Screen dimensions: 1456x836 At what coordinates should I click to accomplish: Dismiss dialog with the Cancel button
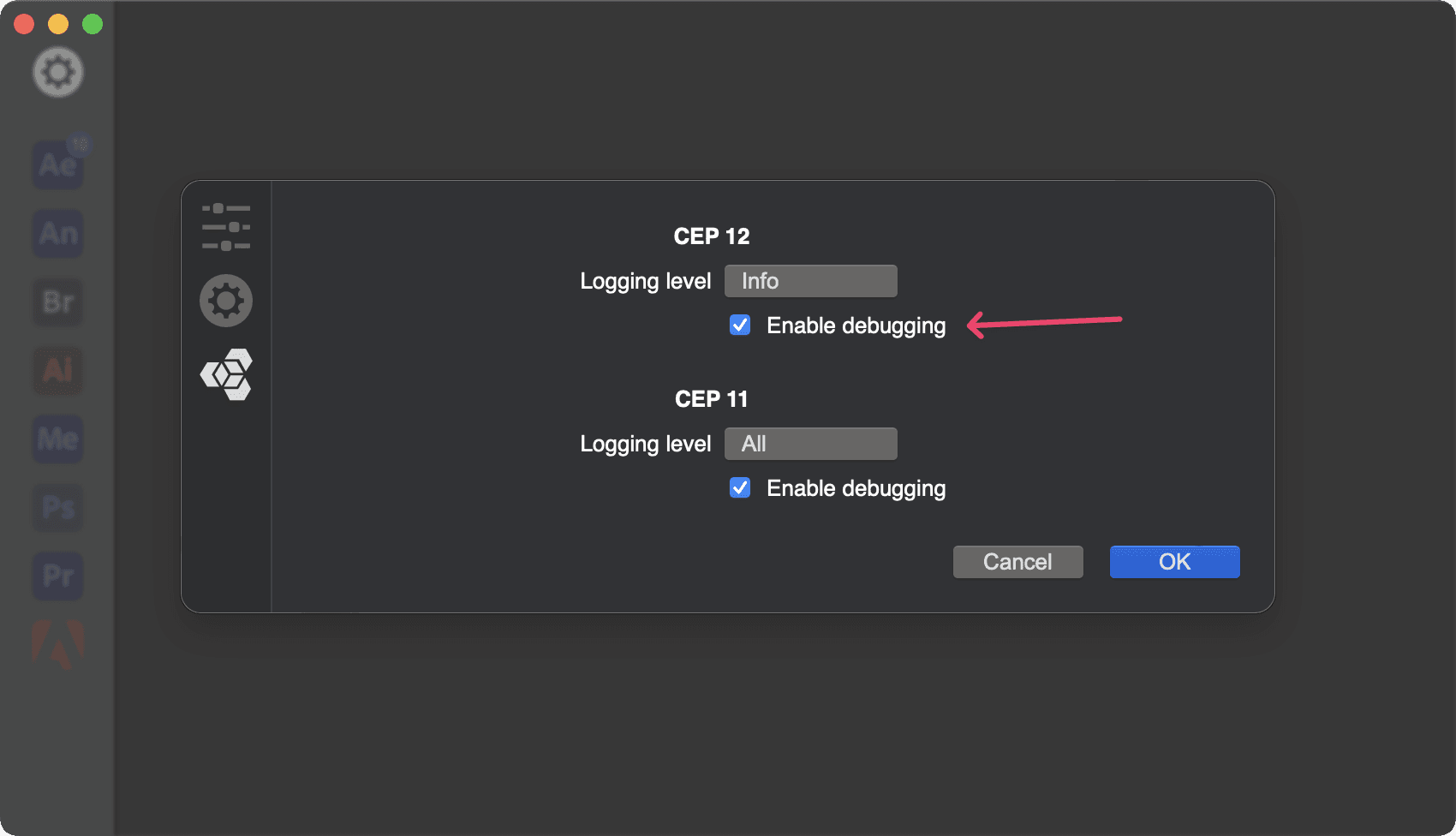[1018, 562]
